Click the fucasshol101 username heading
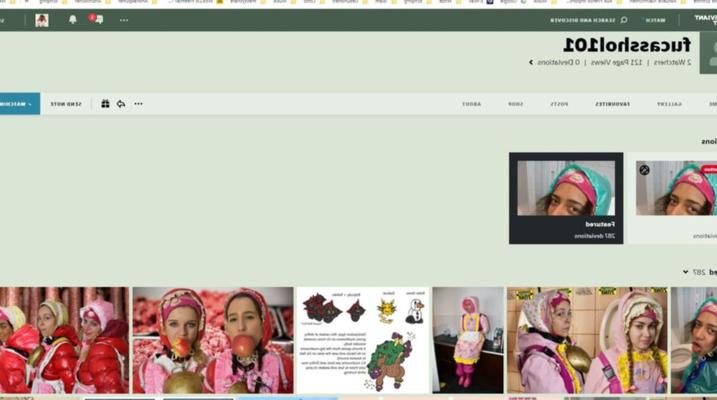Viewport: 717px width, 400px height. [627, 45]
